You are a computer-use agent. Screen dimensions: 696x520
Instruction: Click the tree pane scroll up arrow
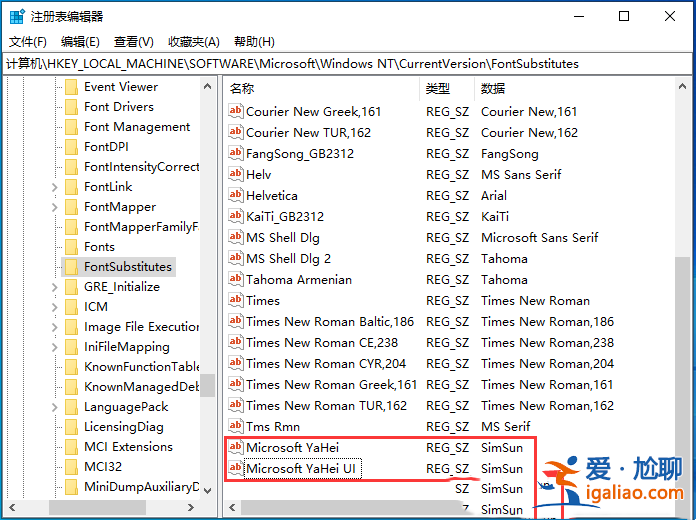[x=207, y=86]
